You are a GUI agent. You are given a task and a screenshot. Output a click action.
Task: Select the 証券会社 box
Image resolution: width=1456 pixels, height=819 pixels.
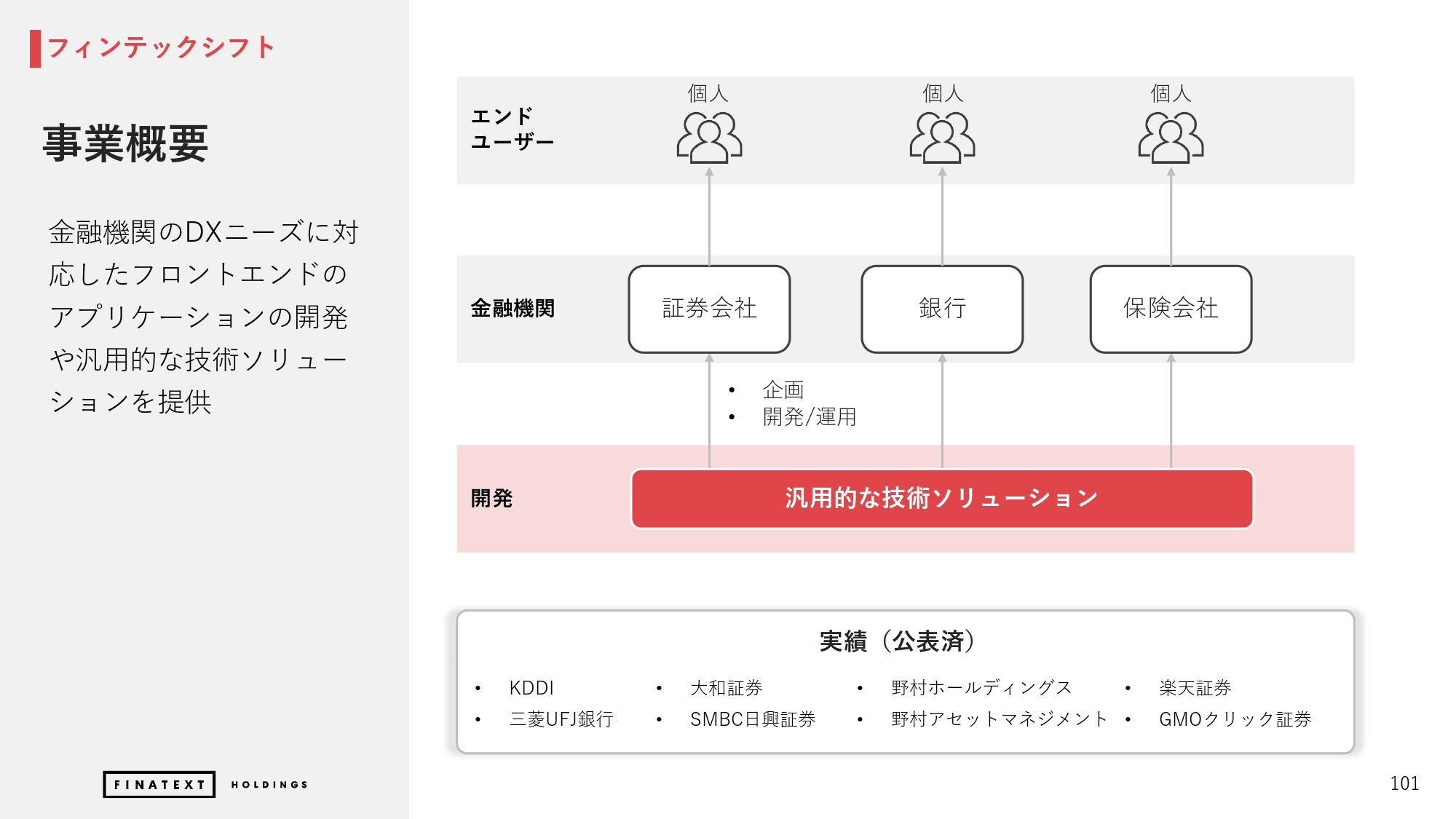coord(709,309)
